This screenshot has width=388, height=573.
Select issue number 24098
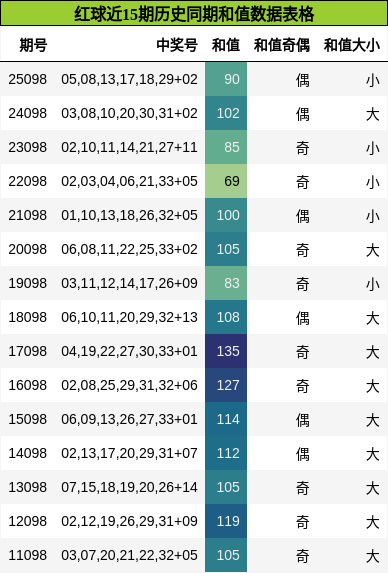coord(28,113)
